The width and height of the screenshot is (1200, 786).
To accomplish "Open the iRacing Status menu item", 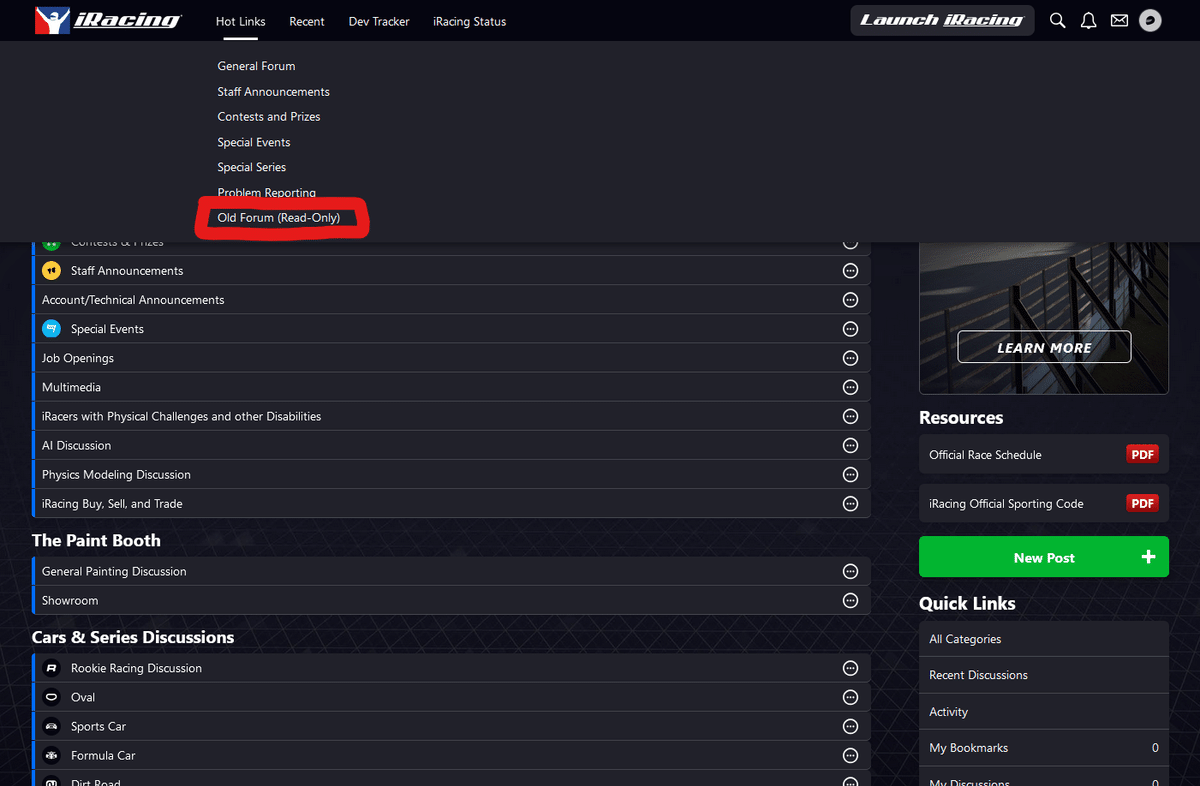I will pos(469,21).
